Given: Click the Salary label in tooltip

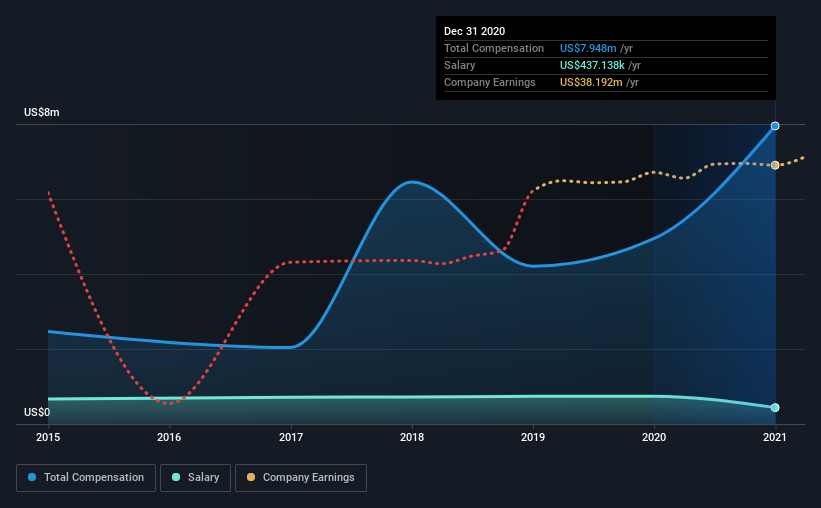Looking at the screenshot, I should (460, 65).
